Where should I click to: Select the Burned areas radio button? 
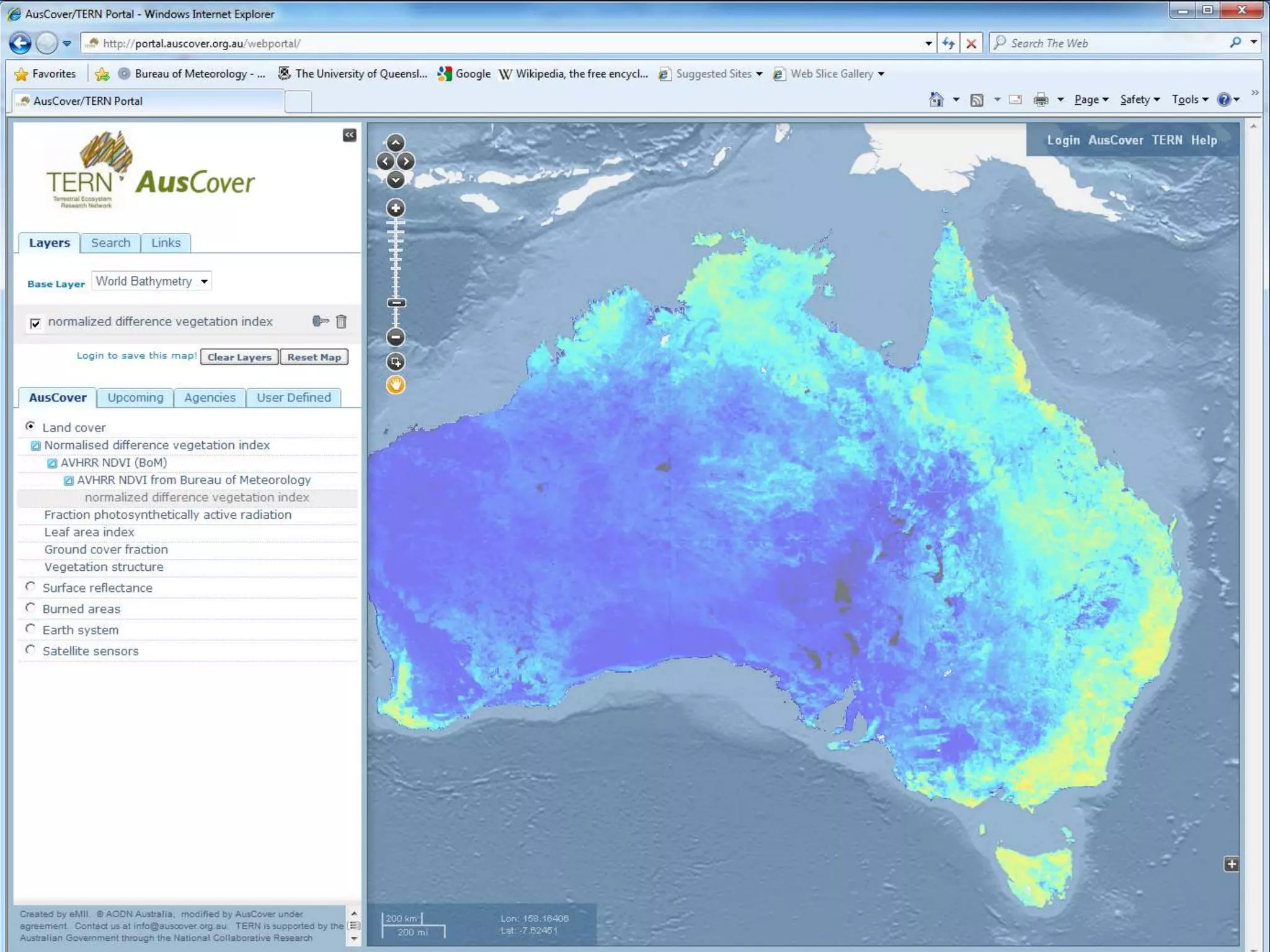(x=30, y=607)
